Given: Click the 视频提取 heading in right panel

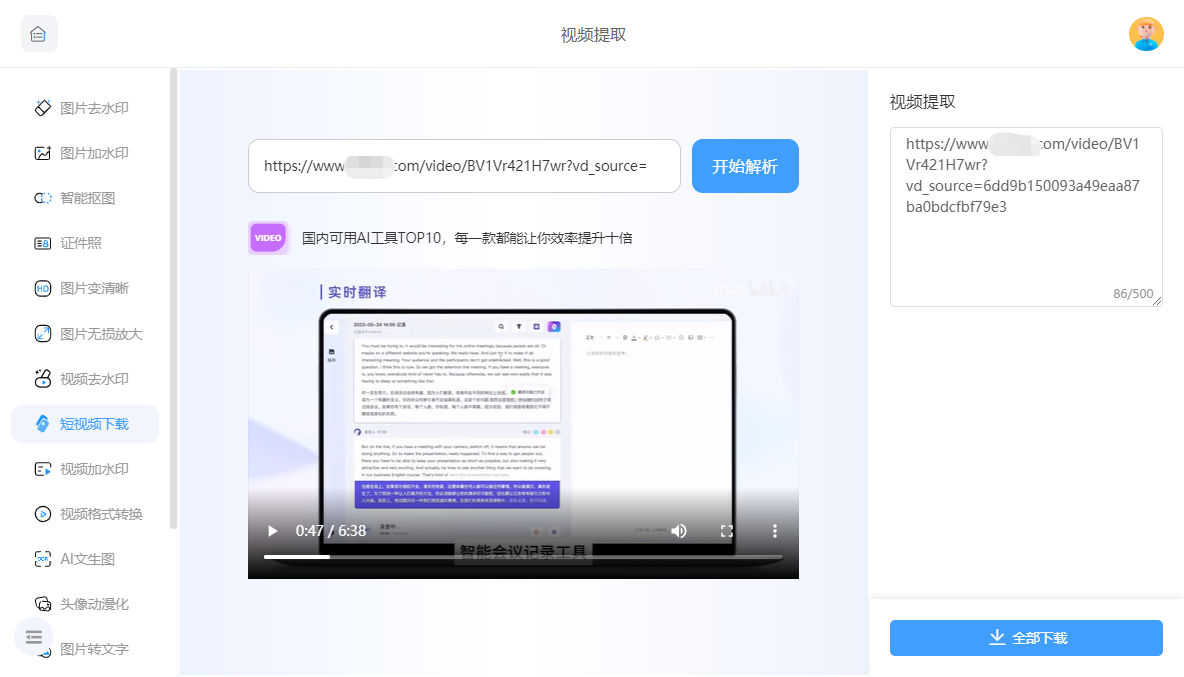Looking at the screenshot, I should point(922,102).
